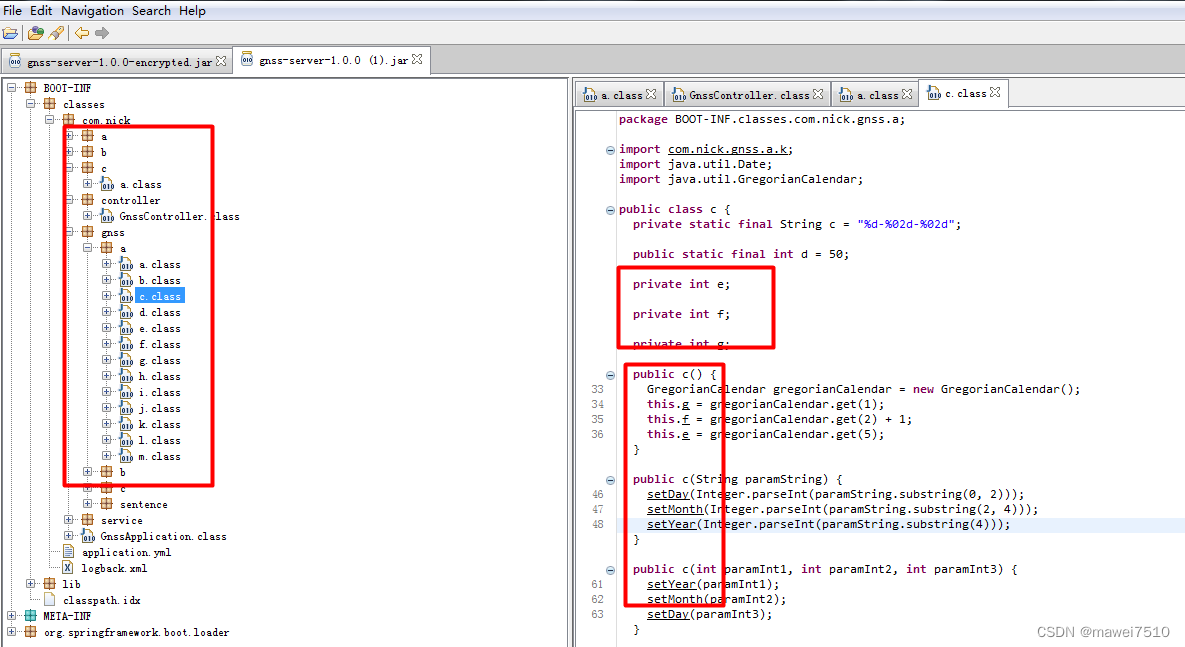Click the d.class bytecode file icon
Viewport: 1185px width, 647px height.
coord(124,312)
